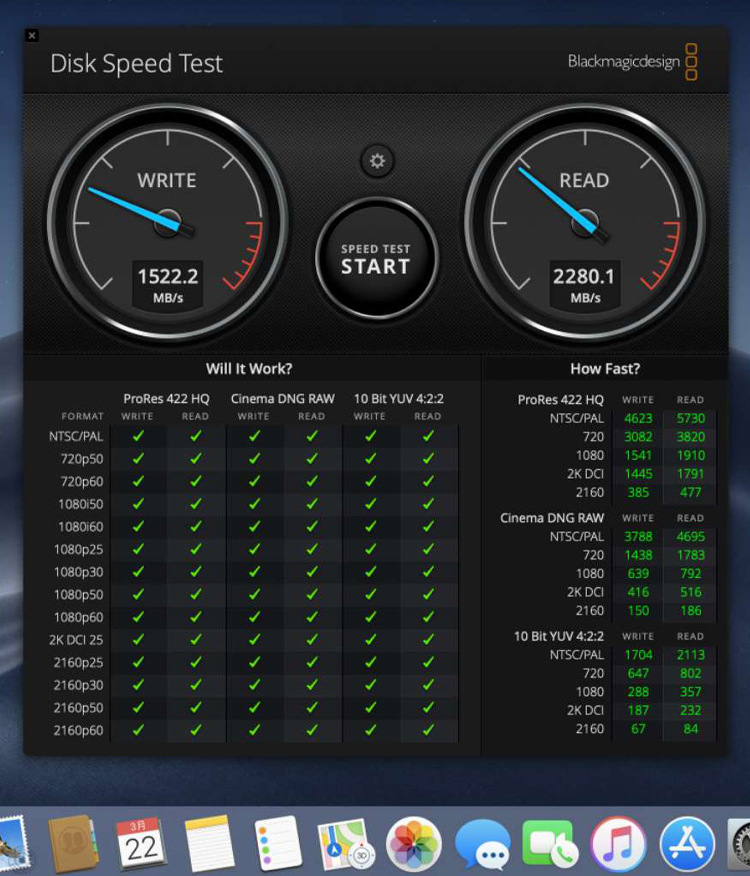The image size is (750, 876).
Task: Close the Disk Speed Test window
Action: pos(32,36)
